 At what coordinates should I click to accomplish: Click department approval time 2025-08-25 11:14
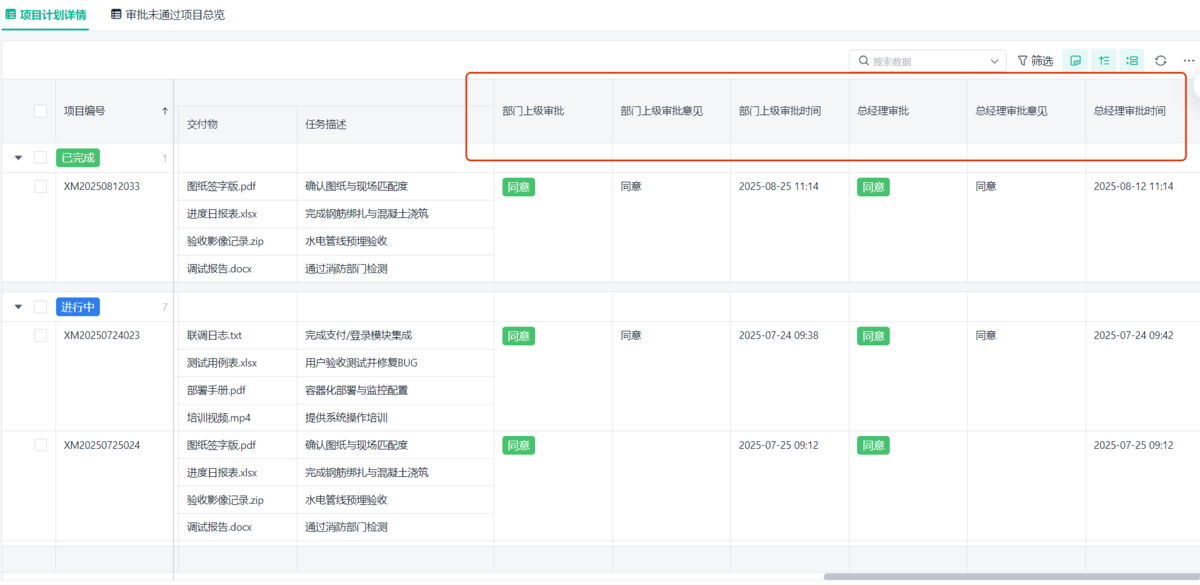[779, 186]
